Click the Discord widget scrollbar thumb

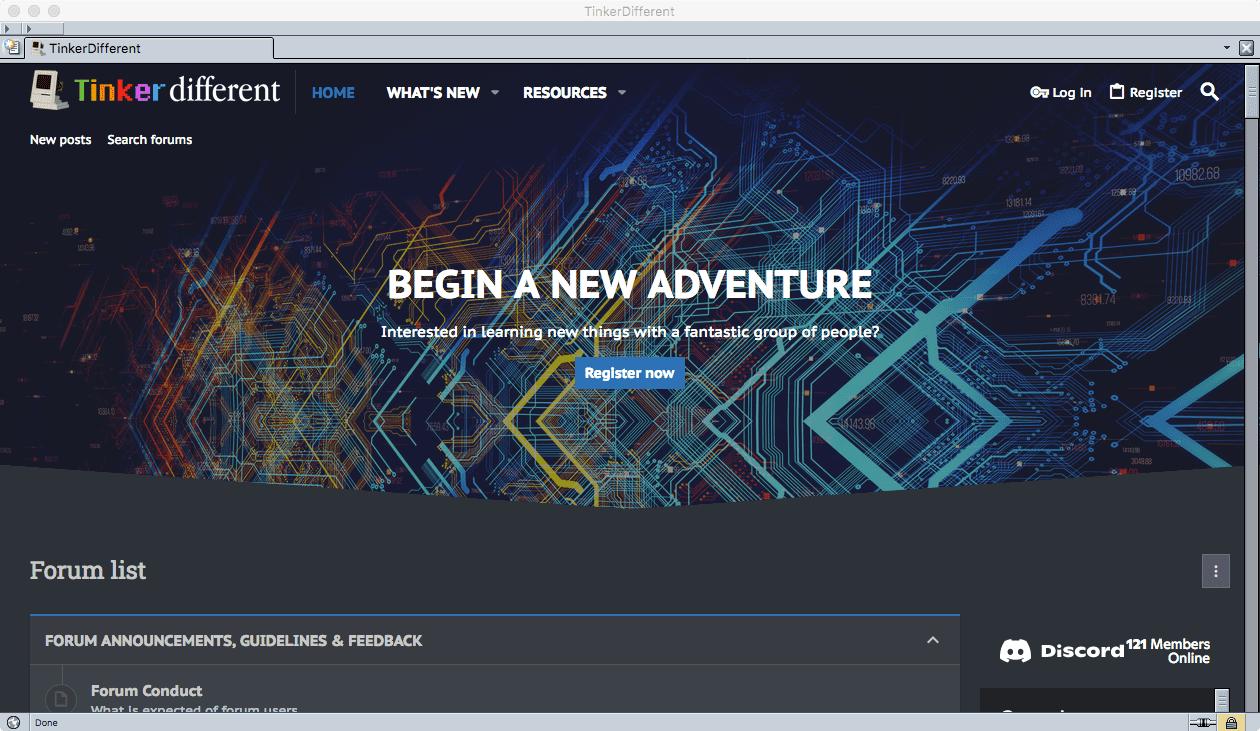coord(1222,700)
